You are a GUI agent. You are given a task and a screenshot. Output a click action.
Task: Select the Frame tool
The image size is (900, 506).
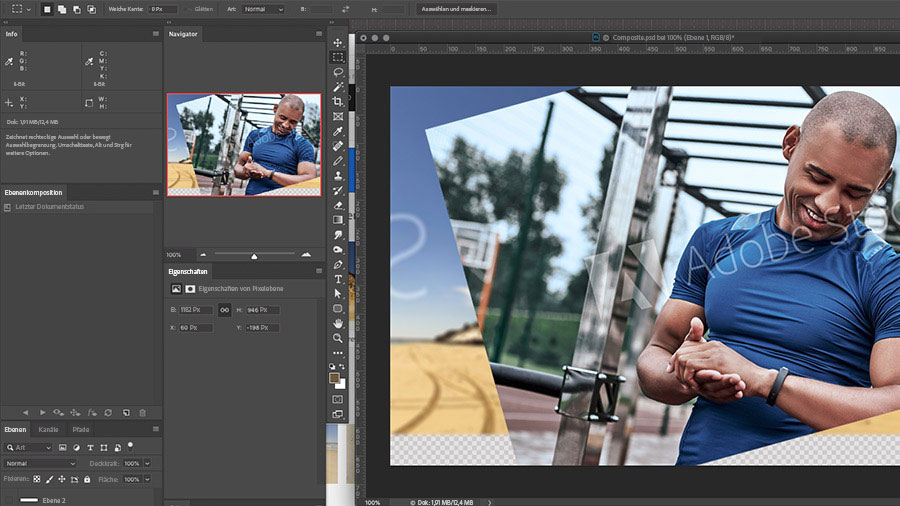click(x=338, y=116)
